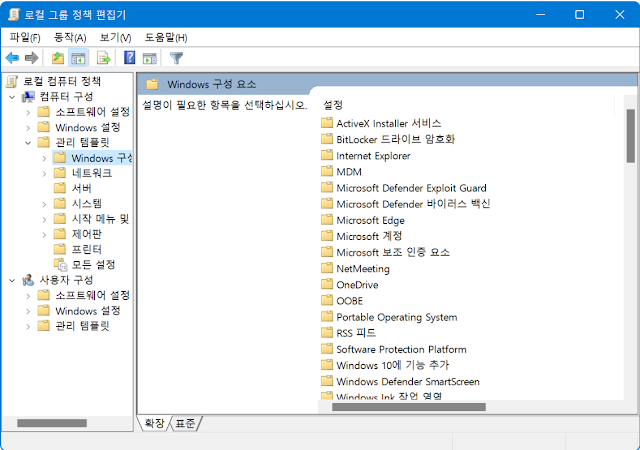Collapse the 사용자 구성 tree node
Image resolution: width=640 pixels, height=450 pixels.
(x=12, y=281)
